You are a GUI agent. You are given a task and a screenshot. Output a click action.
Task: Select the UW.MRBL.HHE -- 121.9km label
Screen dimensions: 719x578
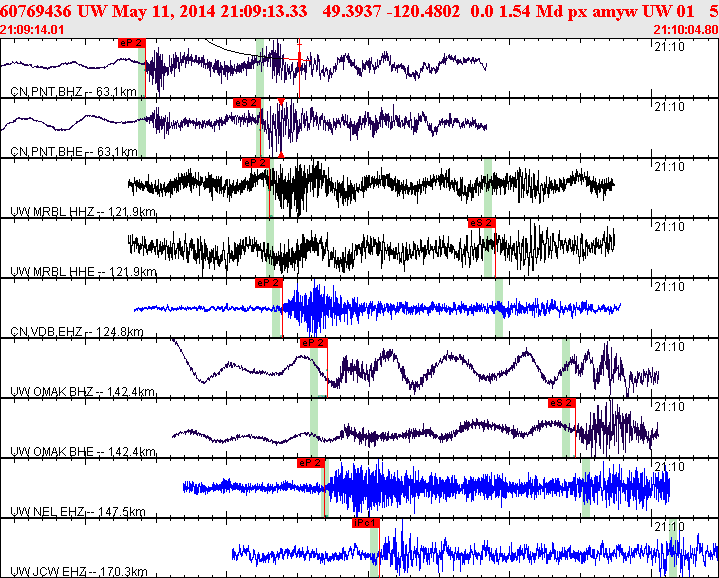click(83, 272)
